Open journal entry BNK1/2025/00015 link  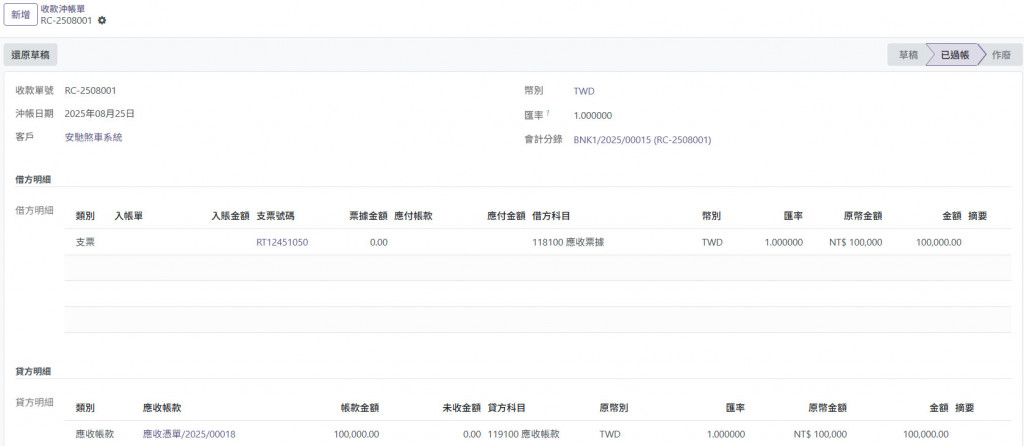click(642, 140)
